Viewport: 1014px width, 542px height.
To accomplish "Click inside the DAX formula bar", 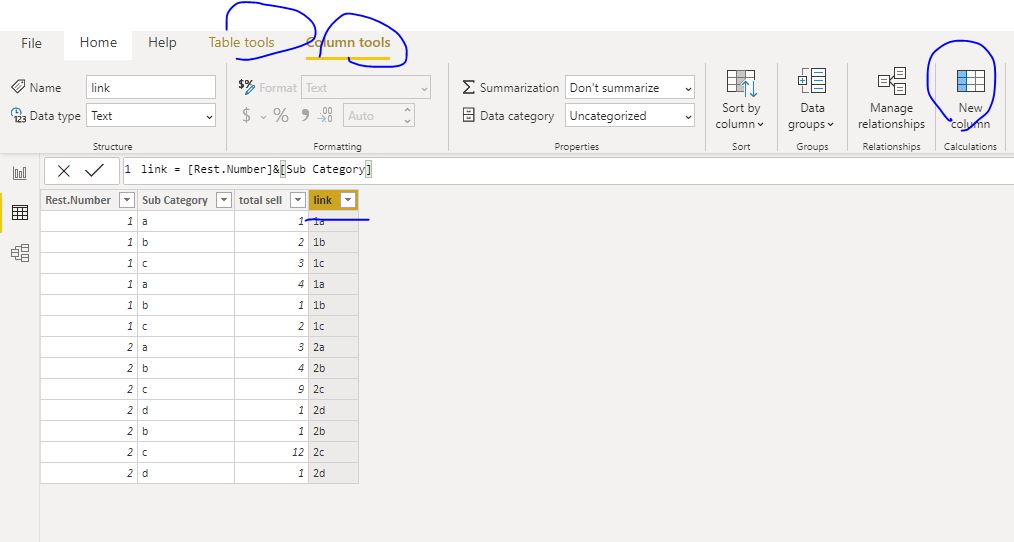I will (x=568, y=170).
